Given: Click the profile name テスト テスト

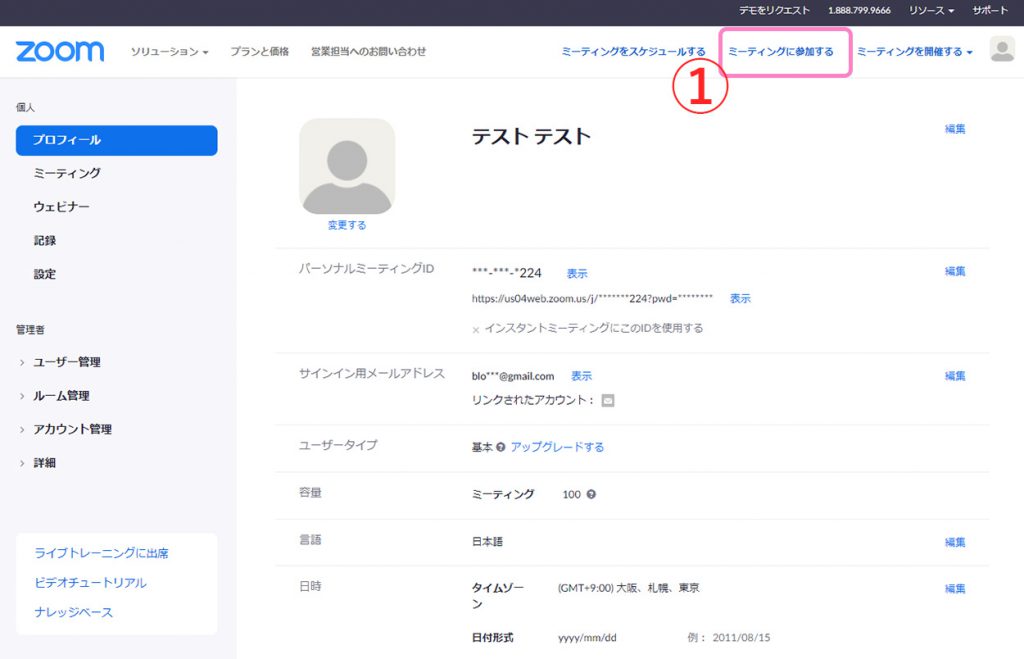Looking at the screenshot, I should 531,136.
